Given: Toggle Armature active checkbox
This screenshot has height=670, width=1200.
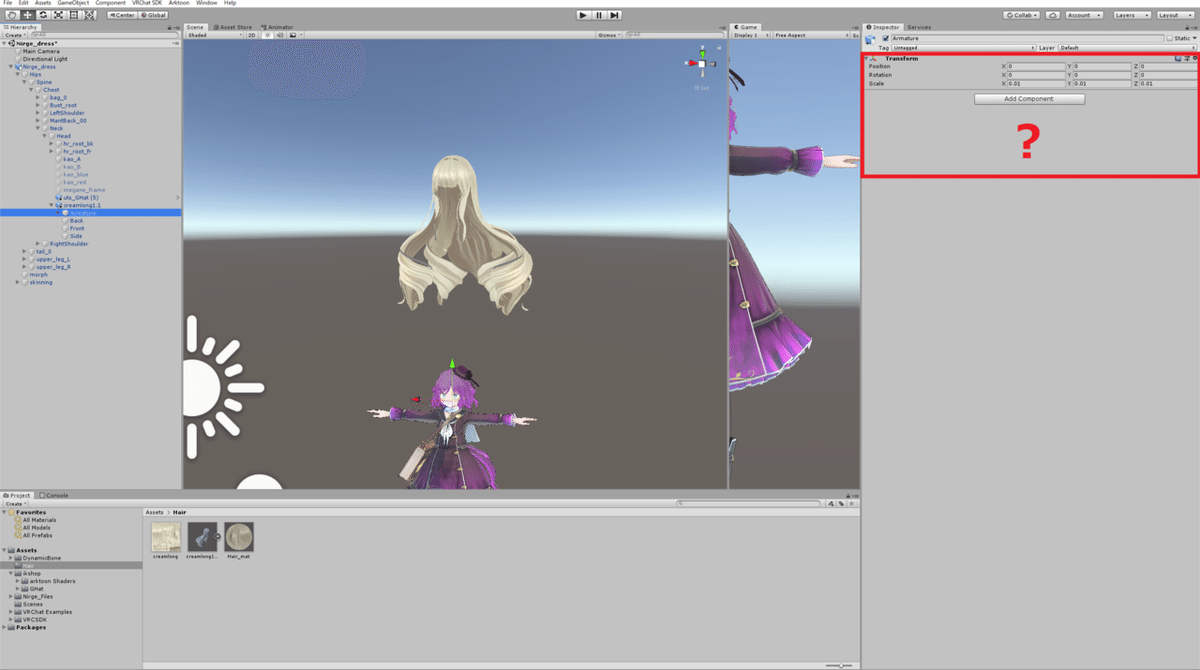Looking at the screenshot, I should click(x=884, y=38).
